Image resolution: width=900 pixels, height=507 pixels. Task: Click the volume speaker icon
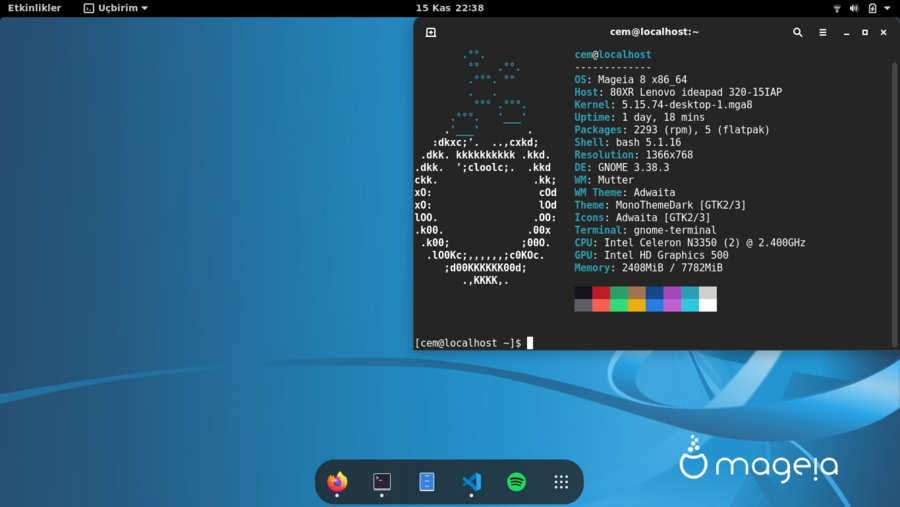[854, 8]
